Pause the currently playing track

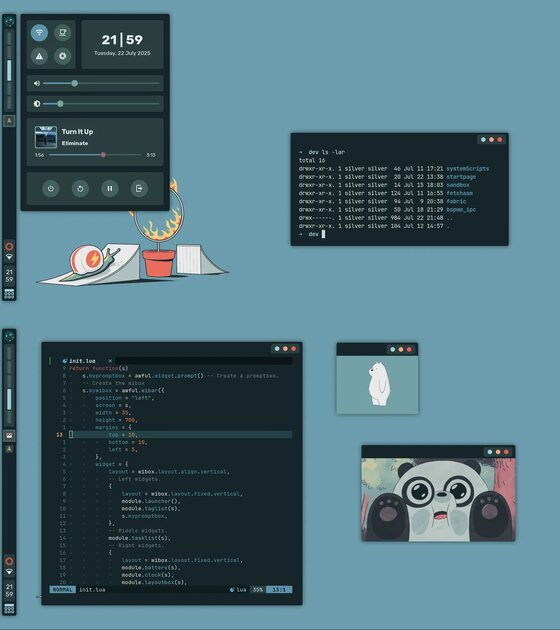[110, 188]
